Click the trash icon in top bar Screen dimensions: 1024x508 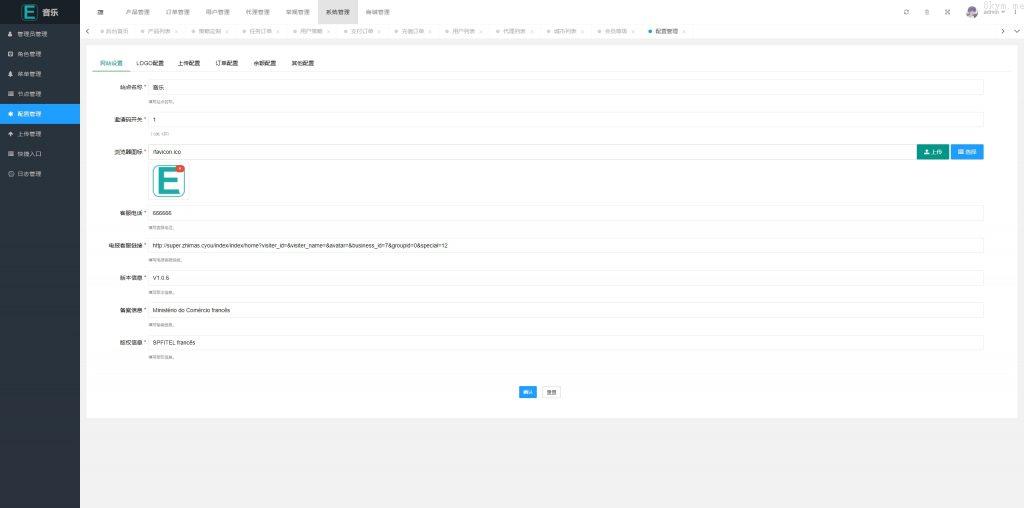926,12
